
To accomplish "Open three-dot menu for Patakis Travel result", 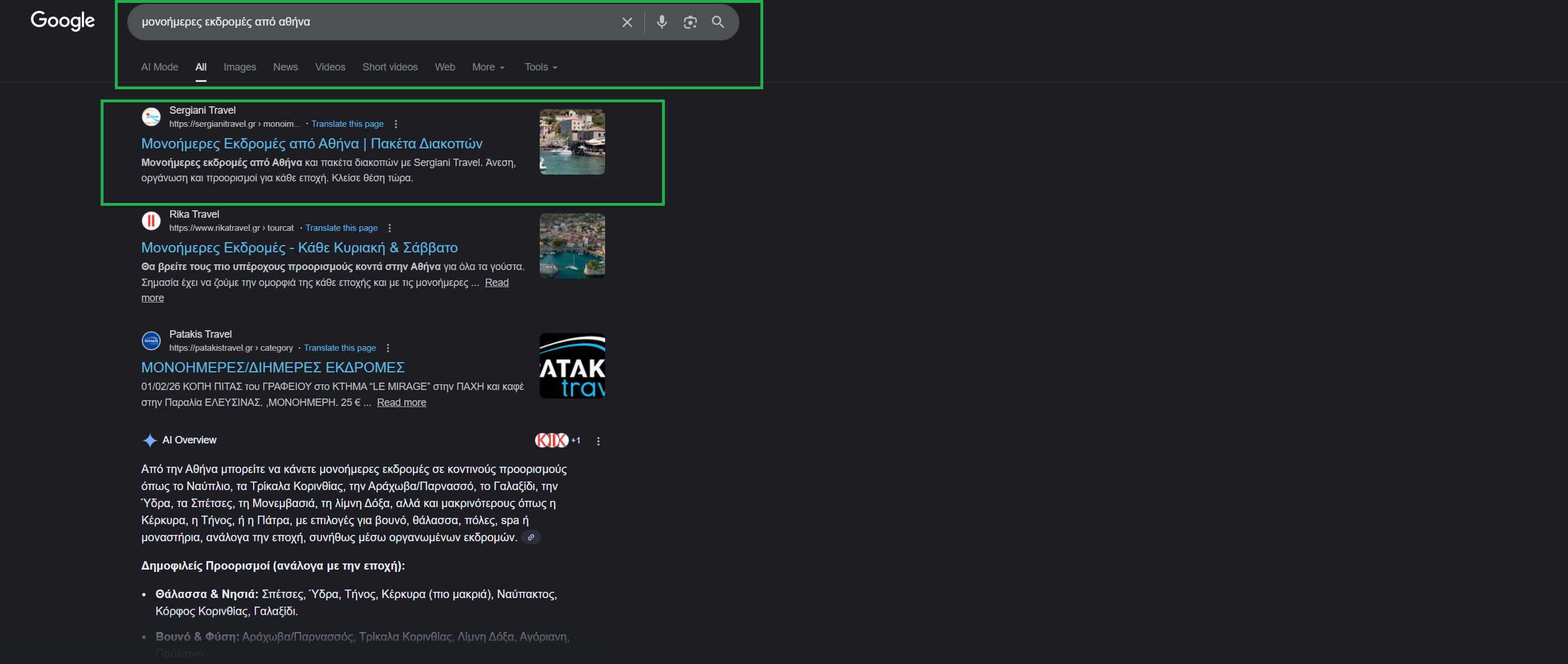I will pos(388,348).
